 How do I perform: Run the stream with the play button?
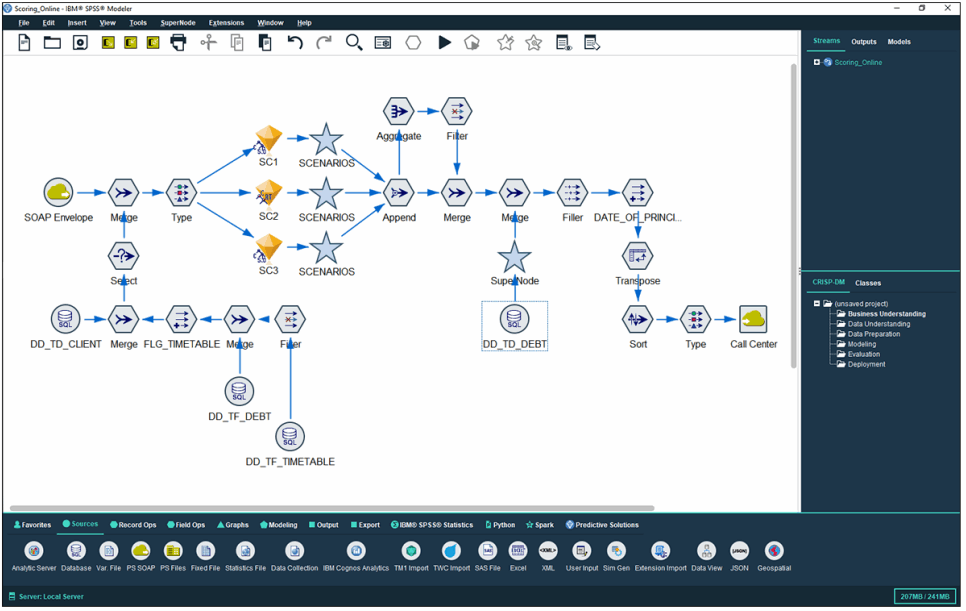coord(444,42)
